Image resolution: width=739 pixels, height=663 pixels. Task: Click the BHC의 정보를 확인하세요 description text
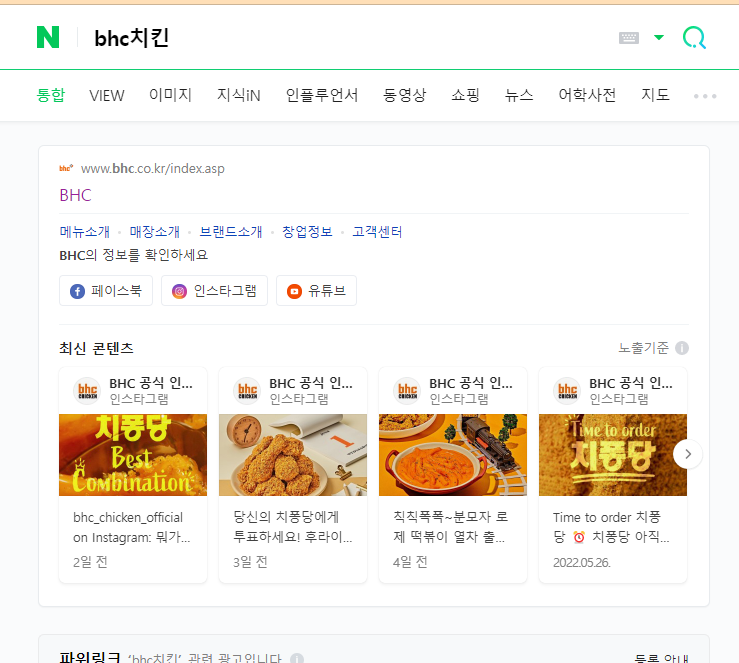(133, 255)
